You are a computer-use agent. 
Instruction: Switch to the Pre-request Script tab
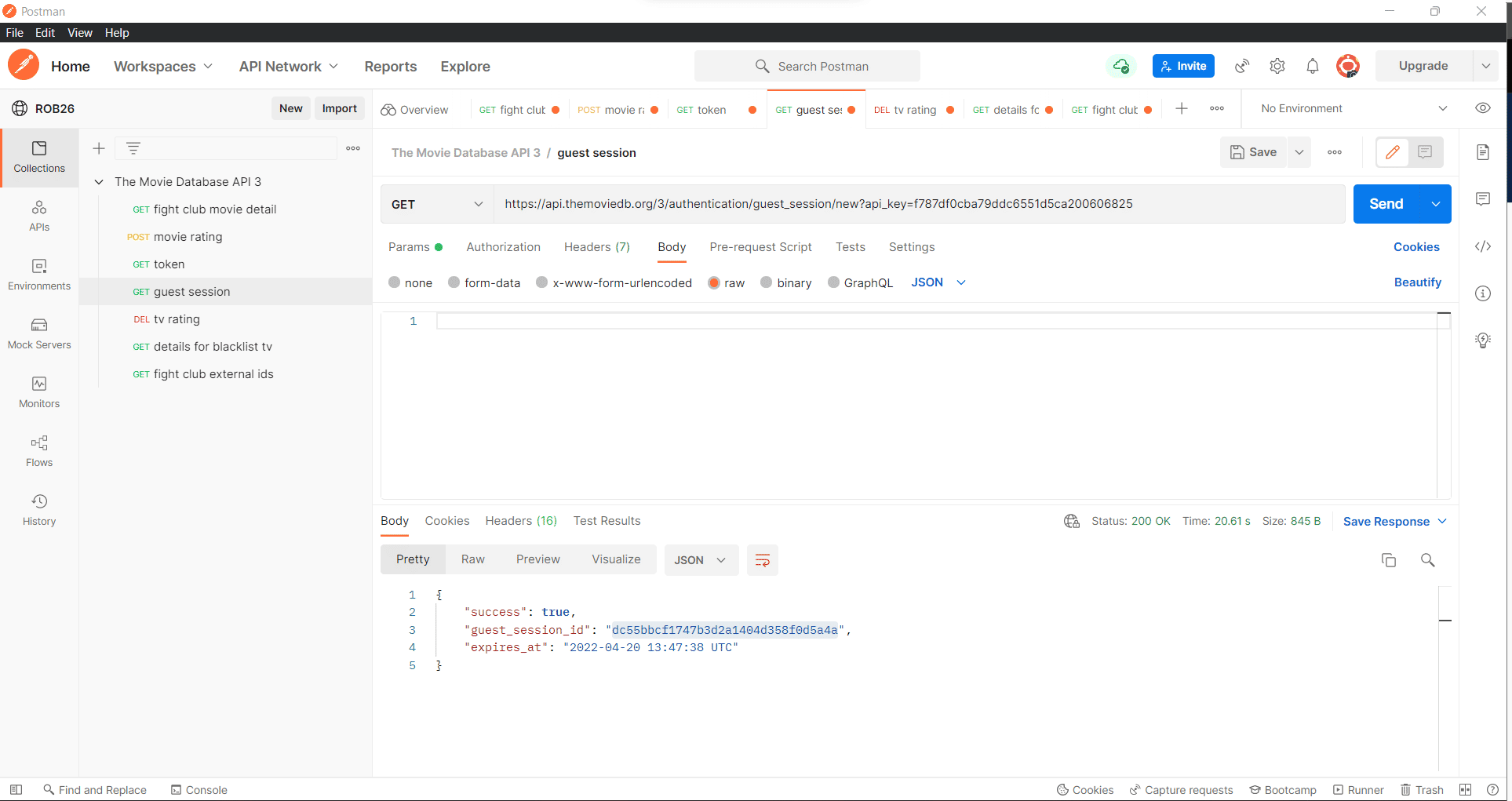(760, 247)
